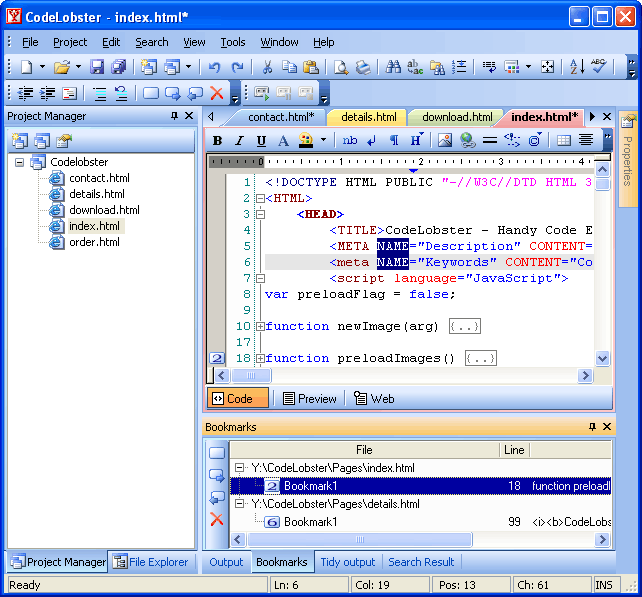This screenshot has width=642, height=597.
Task: Open the highlight color dropdown arrow
Action: (x=324, y=141)
